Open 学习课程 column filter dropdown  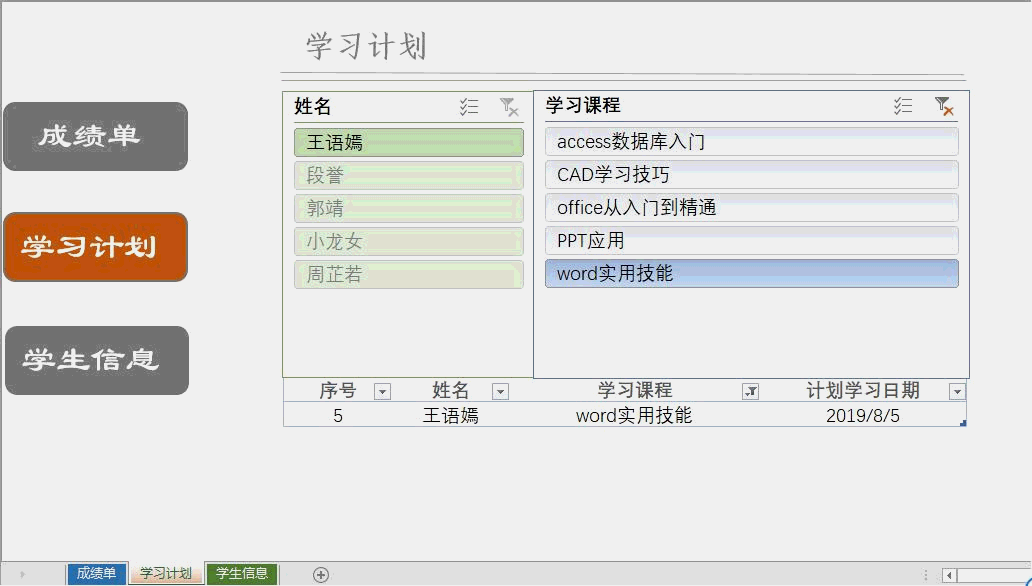click(750, 392)
